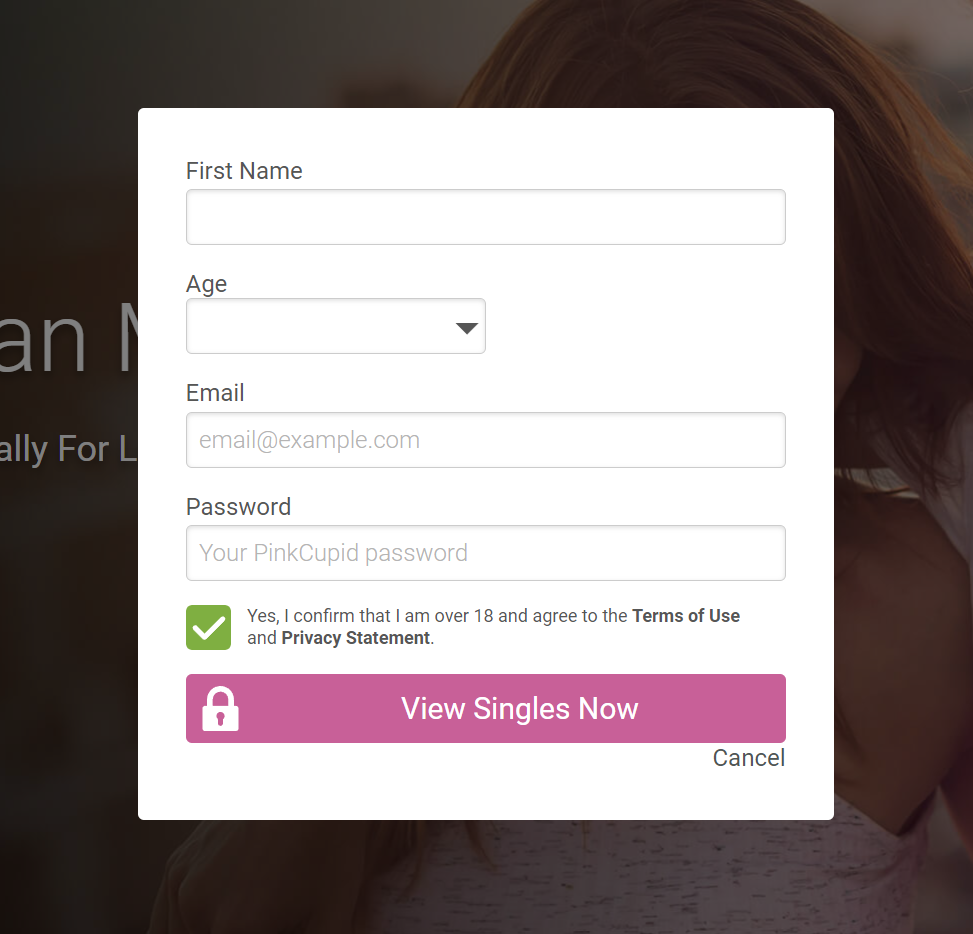Focus the PinkCupid Password field

click(x=486, y=553)
